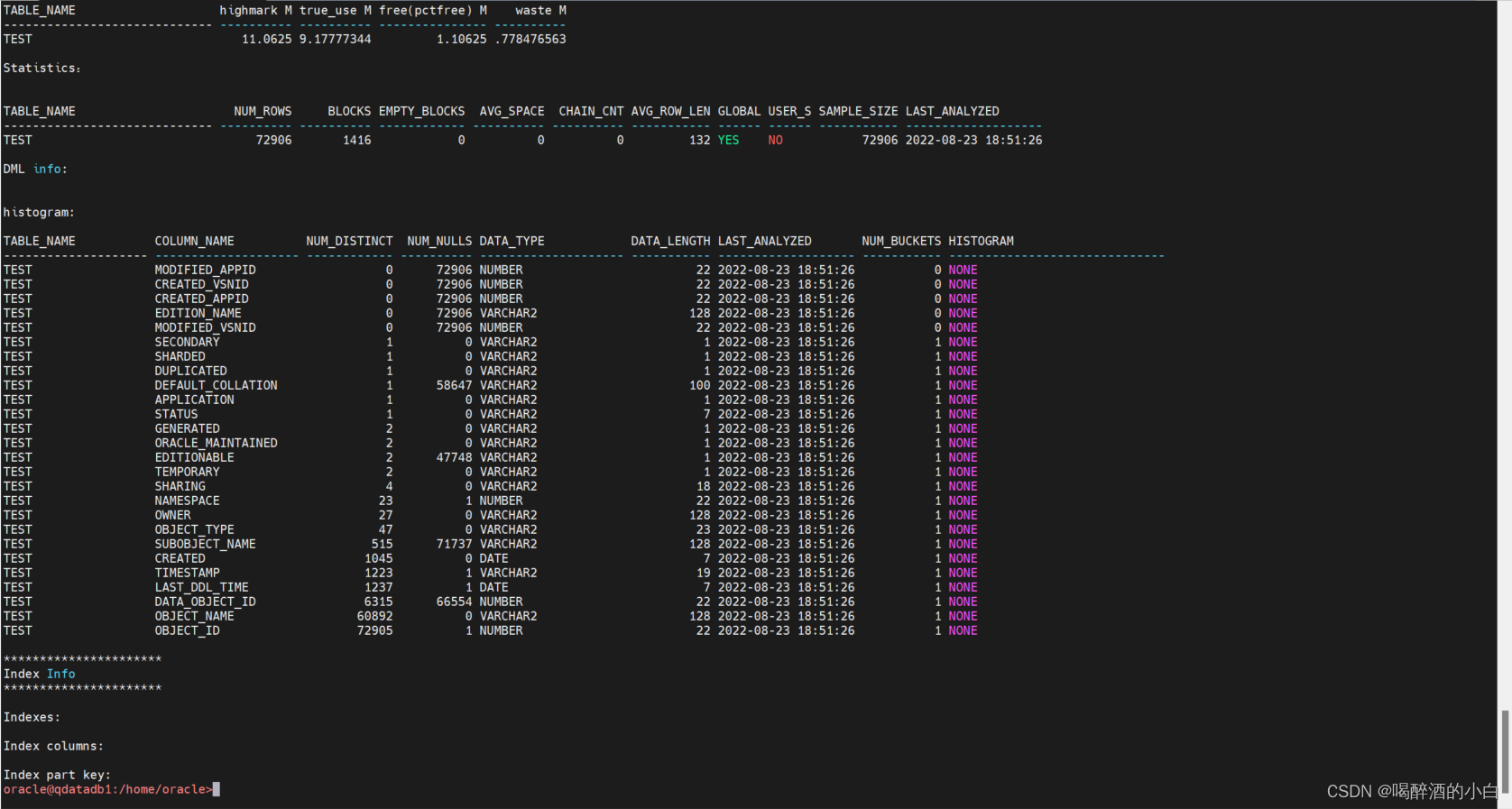The image size is (1512, 809).
Task: Select the "NUM_BUCKETS" header
Action: (x=901, y=242)
